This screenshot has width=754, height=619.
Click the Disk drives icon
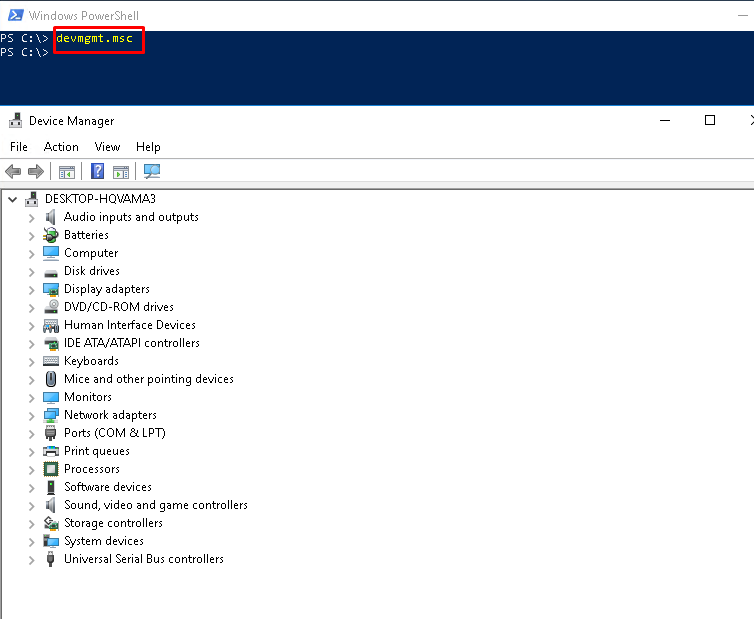(50, 273)
